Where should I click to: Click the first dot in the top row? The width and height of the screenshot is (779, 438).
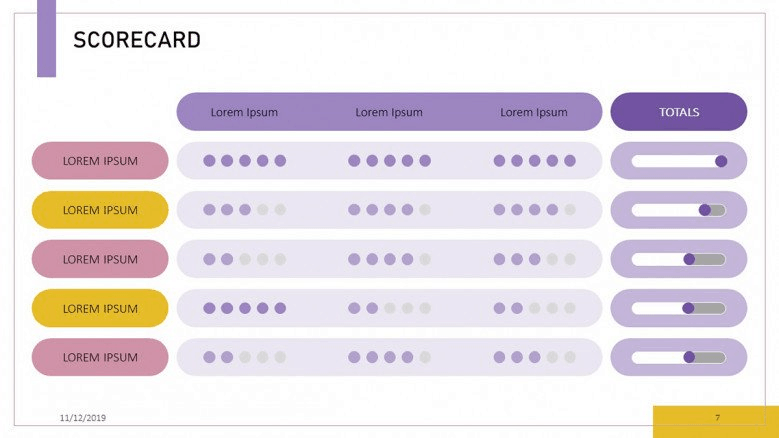click(x=209, y=161)
